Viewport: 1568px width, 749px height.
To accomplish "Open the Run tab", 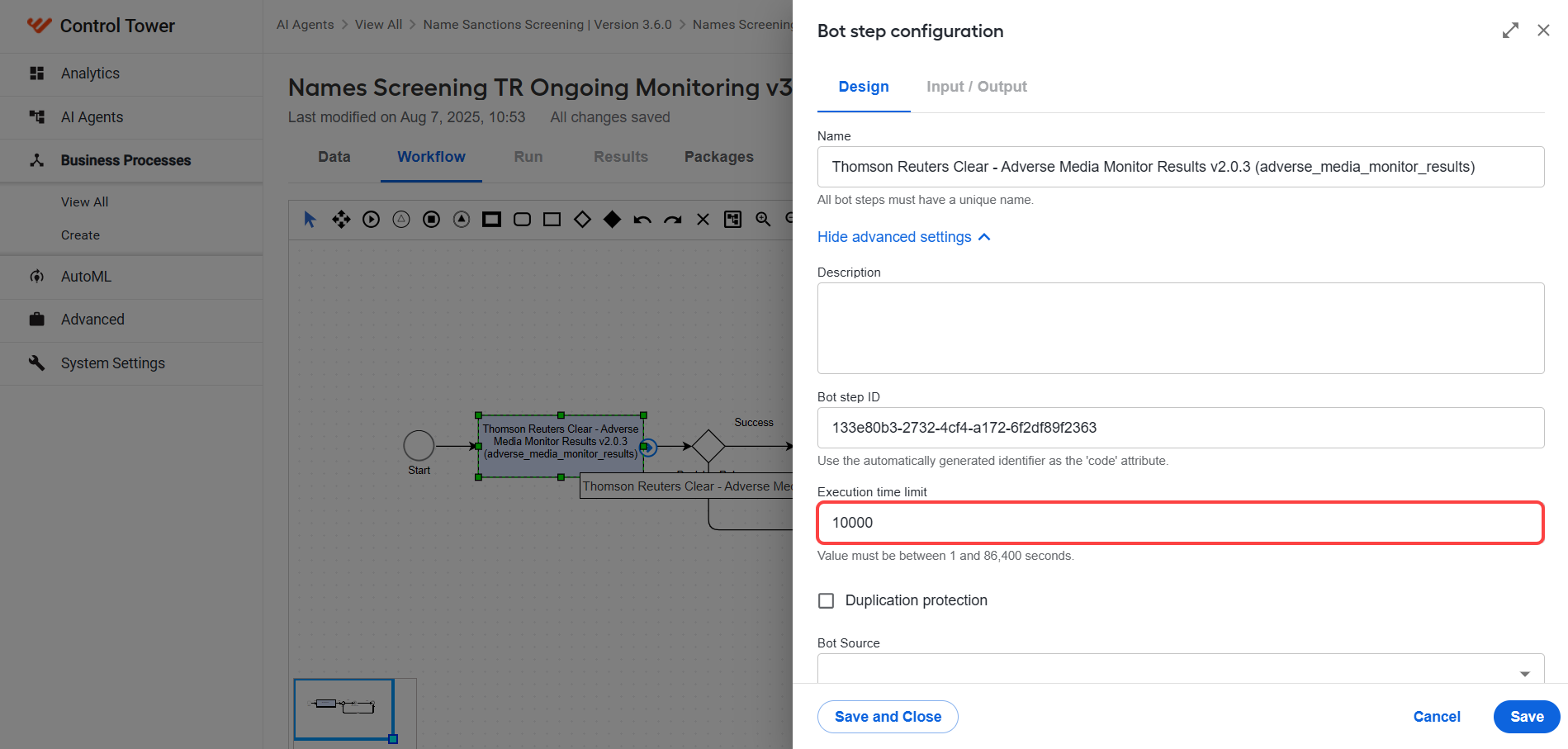I will click(x=528, y=157).
